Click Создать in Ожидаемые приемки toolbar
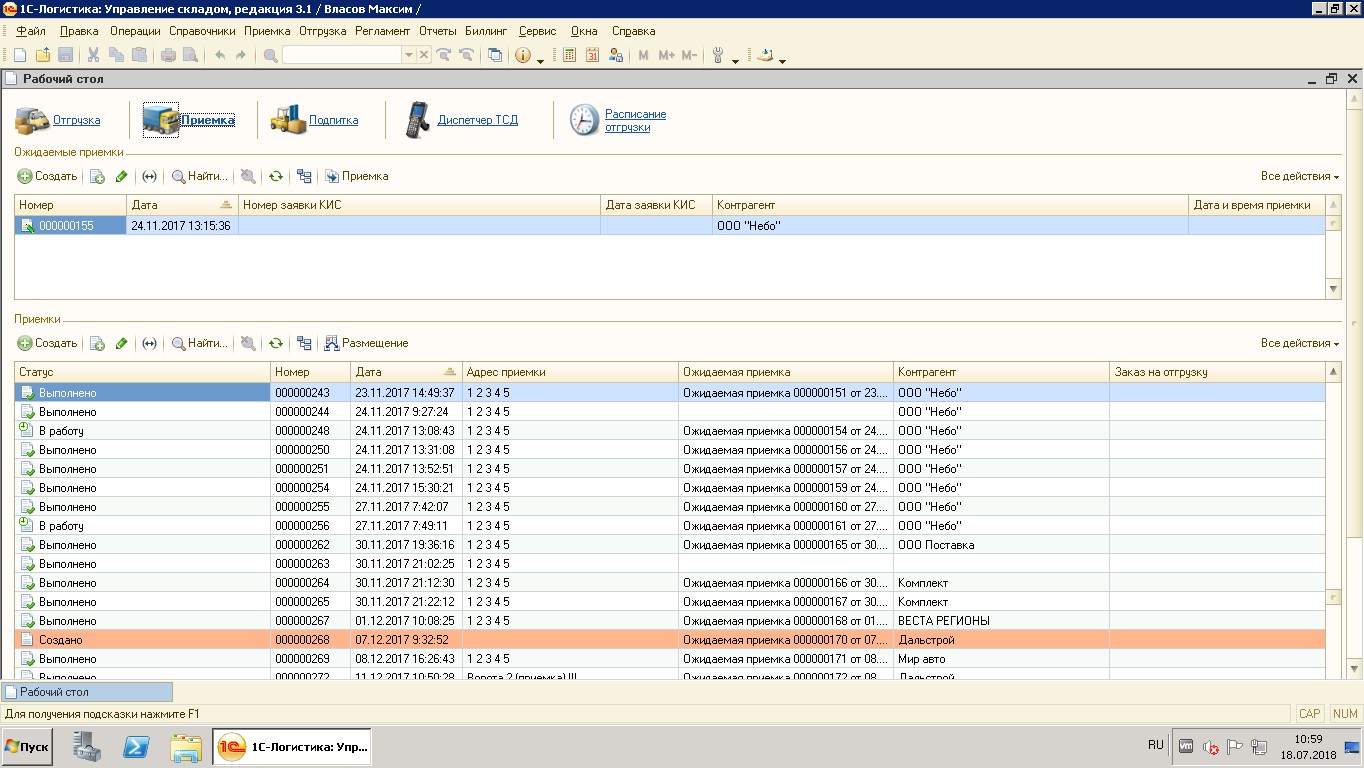This screenshot has height=768, width=1364. coord(47,176)
